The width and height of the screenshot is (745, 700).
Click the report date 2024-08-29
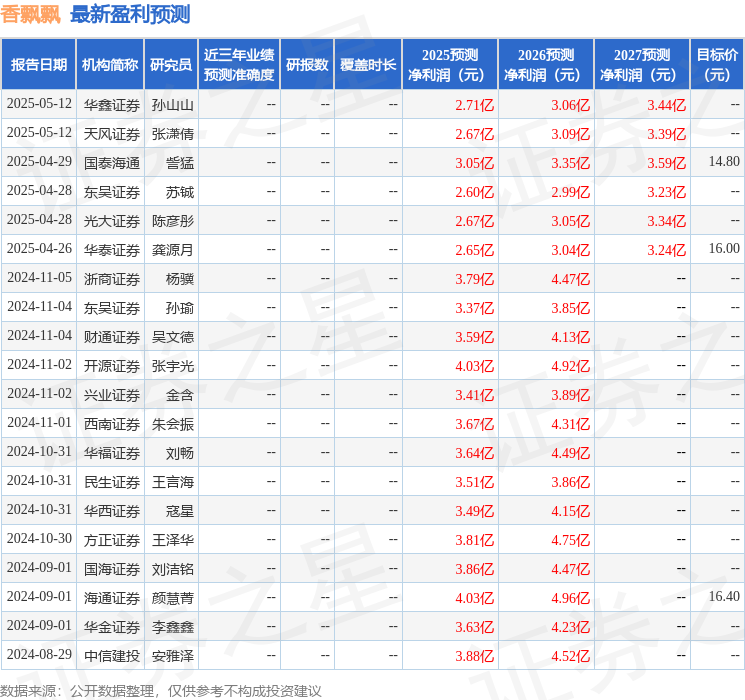[39, 654]
